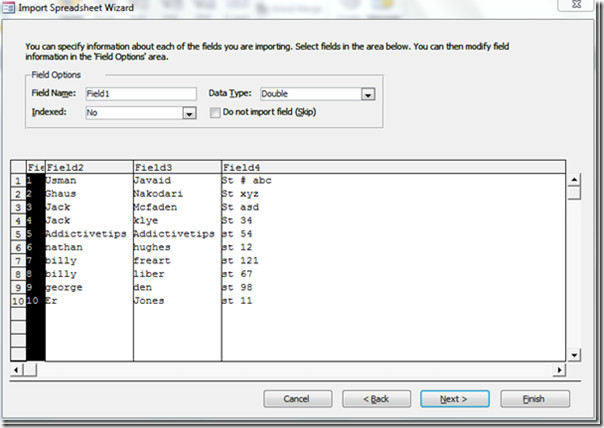Click the cell containing 'nathan'
The image size is (604, 428).
(89, 247)
